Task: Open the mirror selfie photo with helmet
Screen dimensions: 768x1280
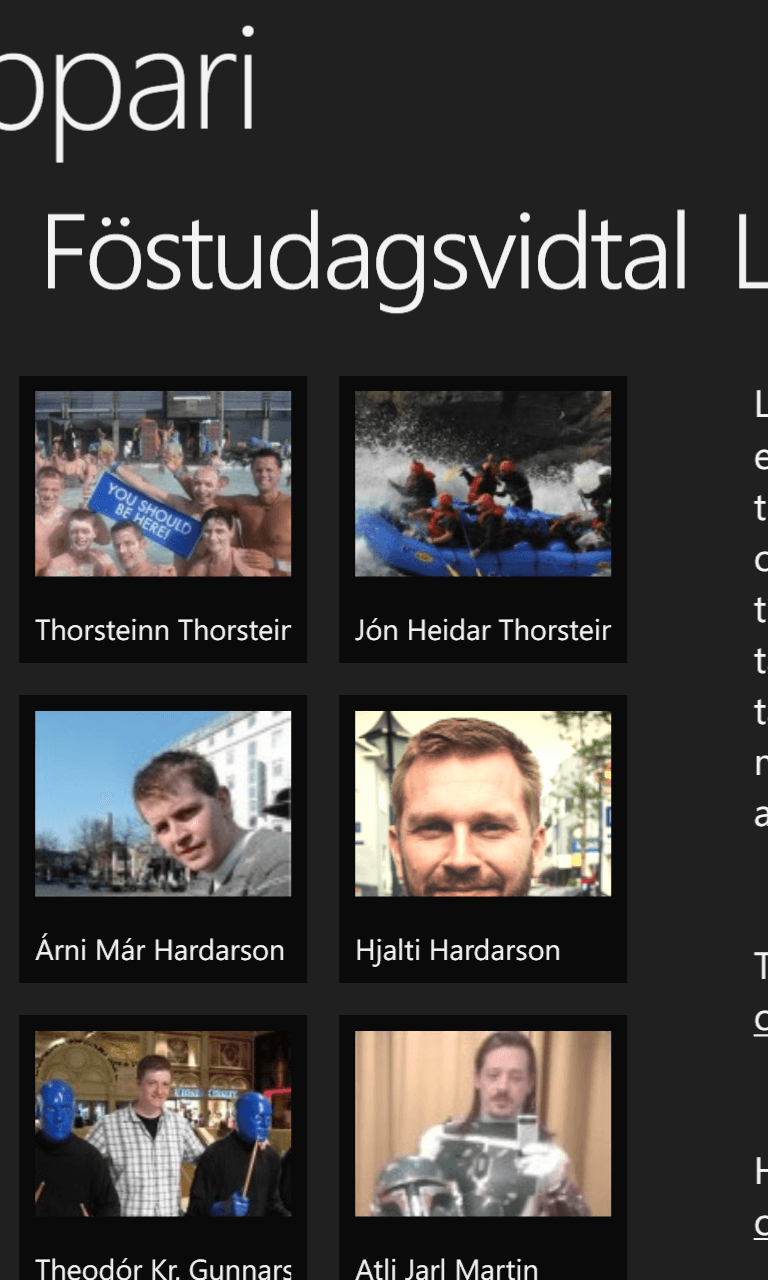Action: (x=483, y=1123)
